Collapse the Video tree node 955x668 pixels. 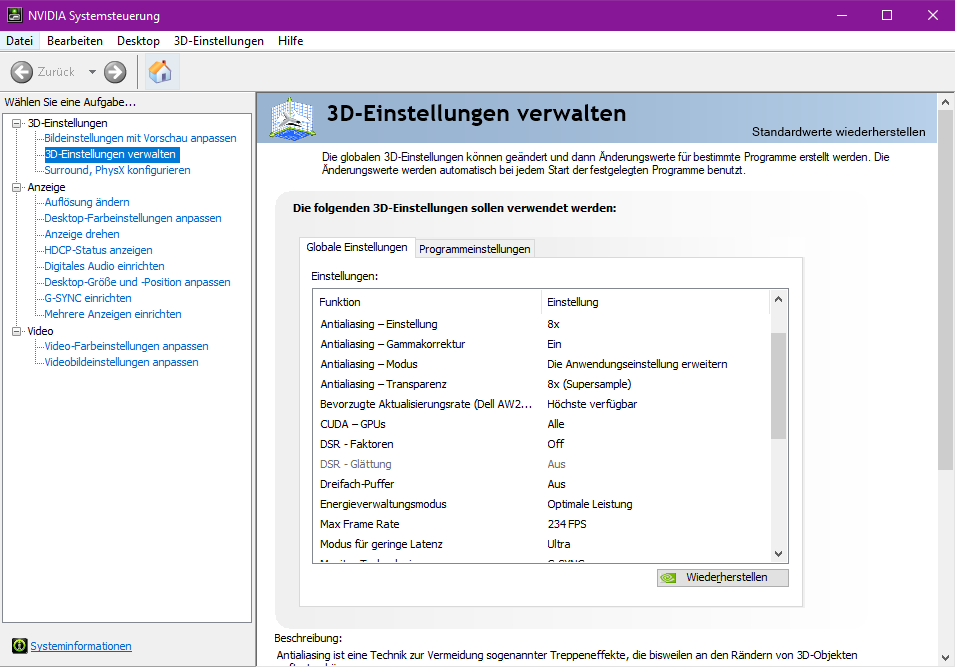pyautogui.click(x=16, y=331)
